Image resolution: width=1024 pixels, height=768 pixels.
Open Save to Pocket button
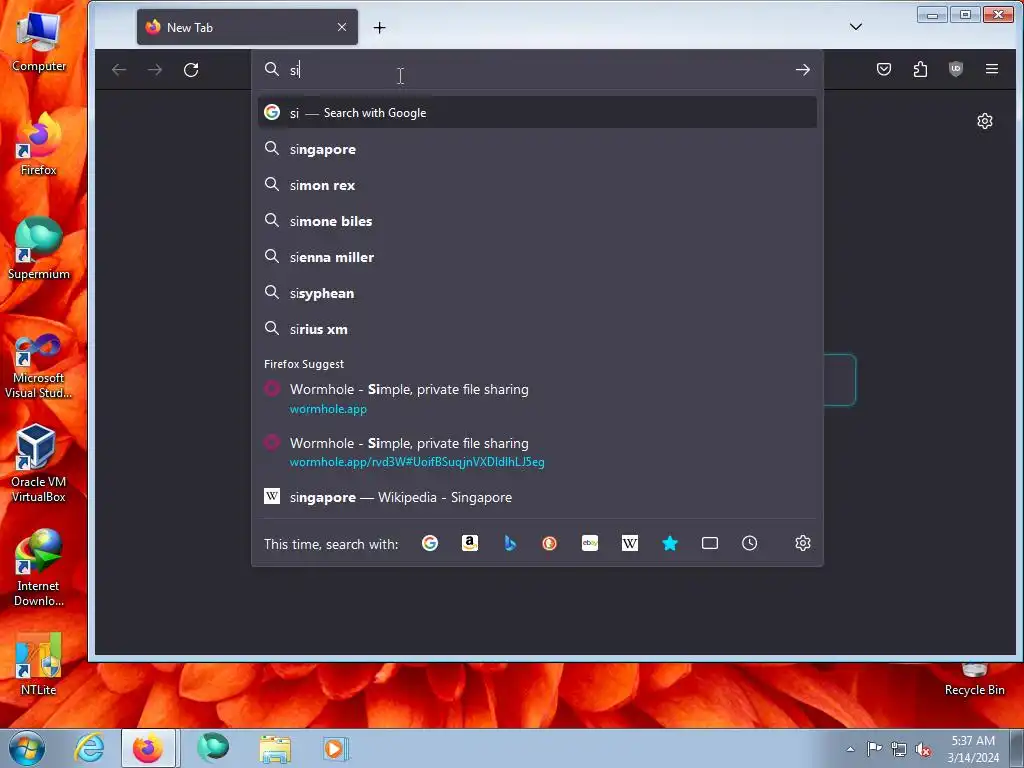point(884,69)
